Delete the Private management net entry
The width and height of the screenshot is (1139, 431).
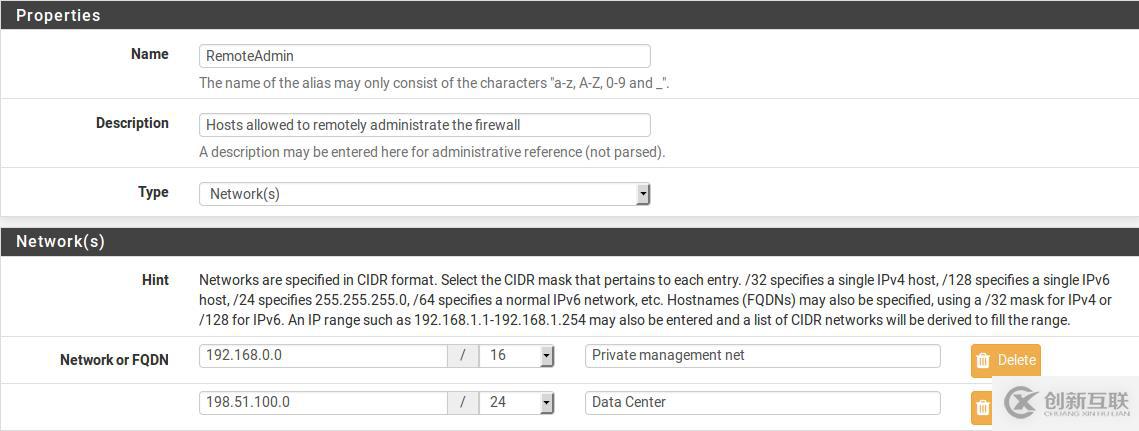click(1005, 360)
